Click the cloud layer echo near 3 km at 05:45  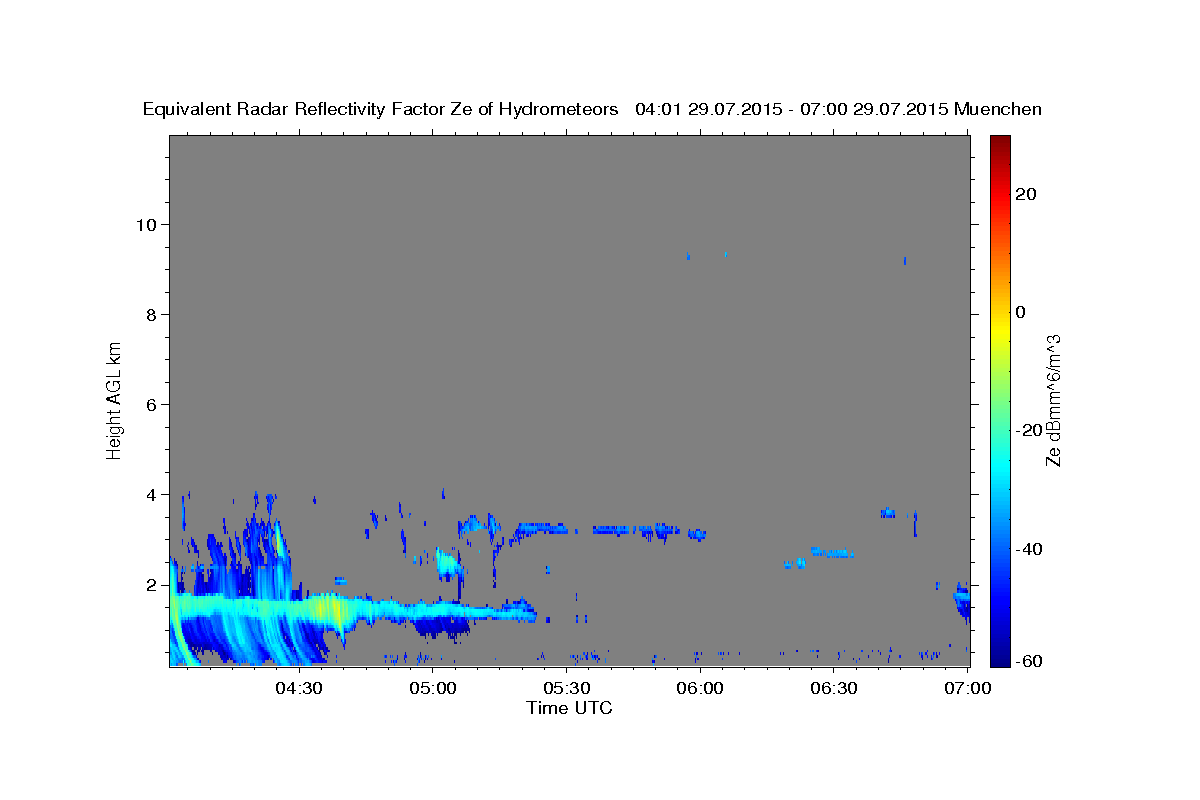[636, 529]
